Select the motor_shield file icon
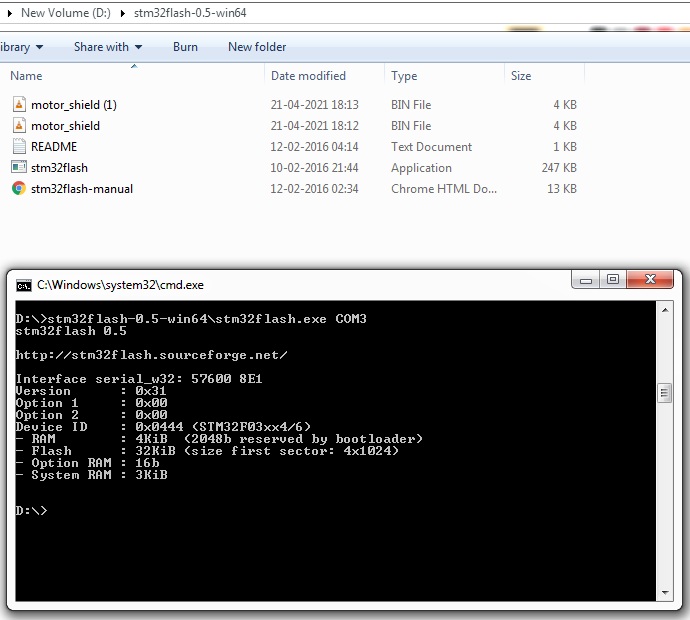 point(19,125)
